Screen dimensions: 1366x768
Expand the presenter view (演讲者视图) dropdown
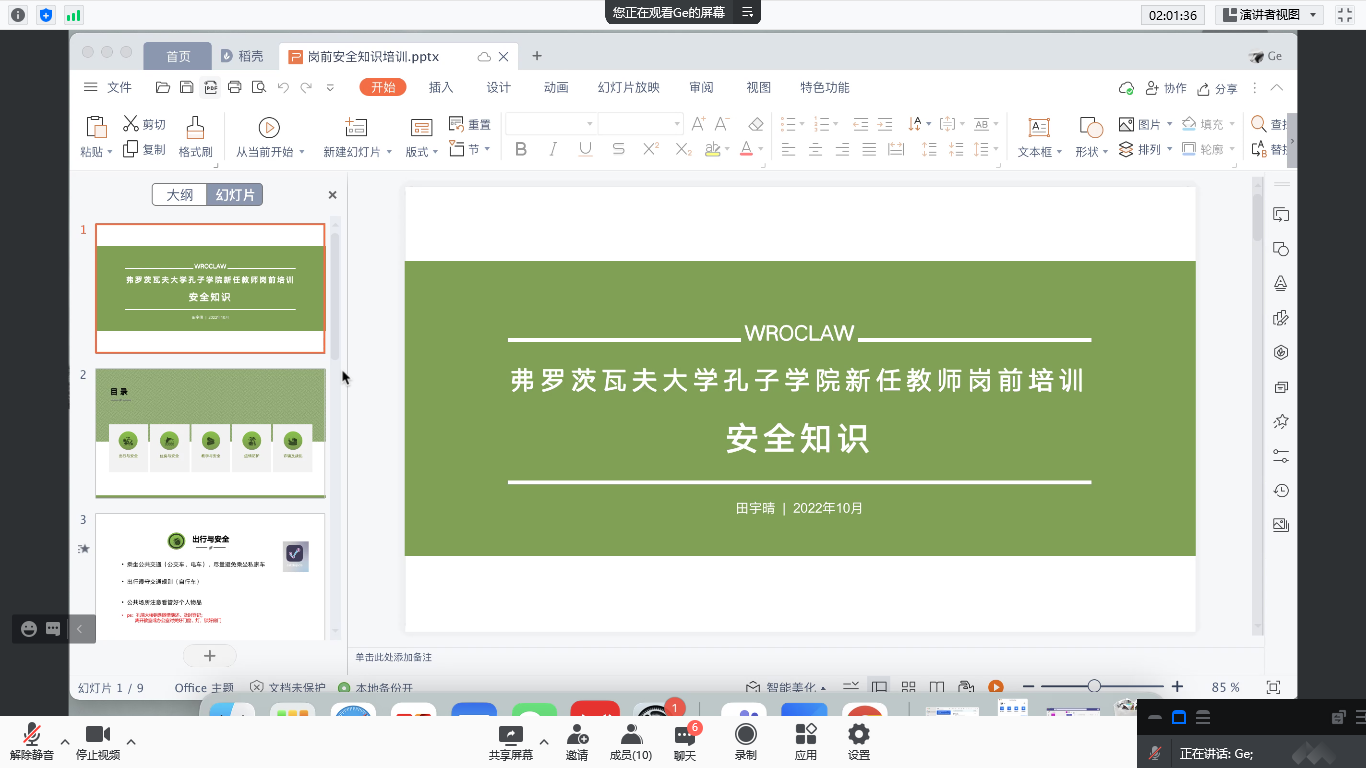click(x=1312, y=14)
